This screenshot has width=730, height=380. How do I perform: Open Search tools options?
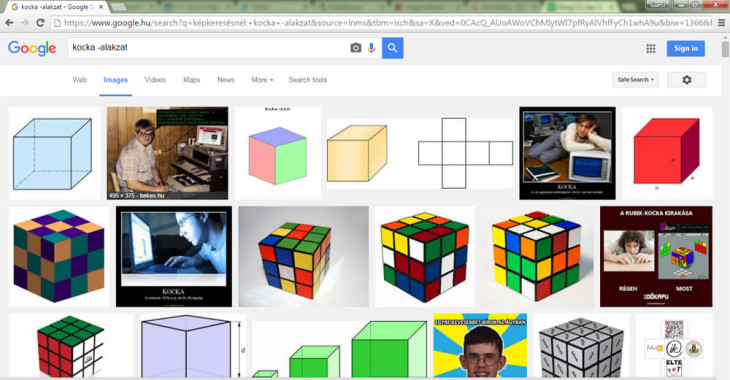pos(308,80)
